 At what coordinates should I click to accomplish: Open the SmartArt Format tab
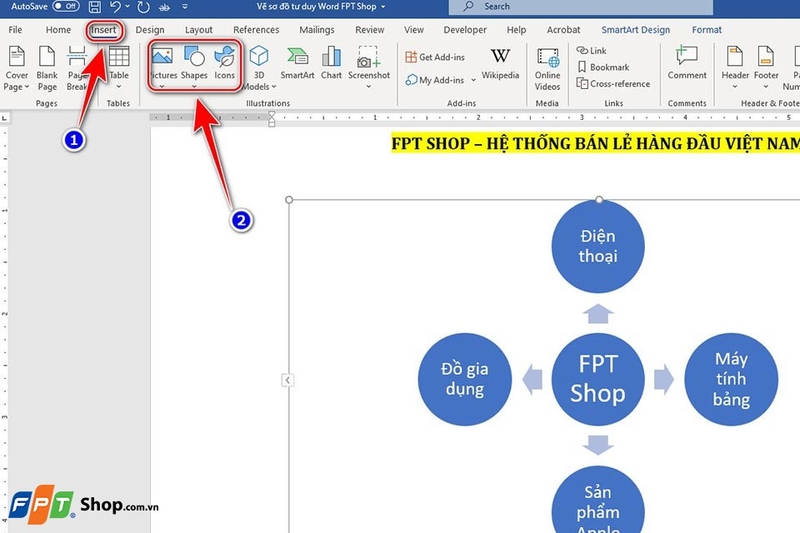click(x=707, y=30)
